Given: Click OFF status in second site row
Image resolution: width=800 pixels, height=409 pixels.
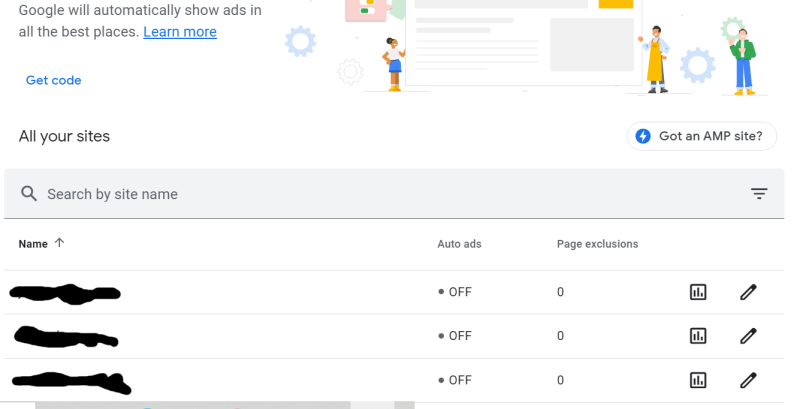Looking at the screenshot, I should coord(455,336).
